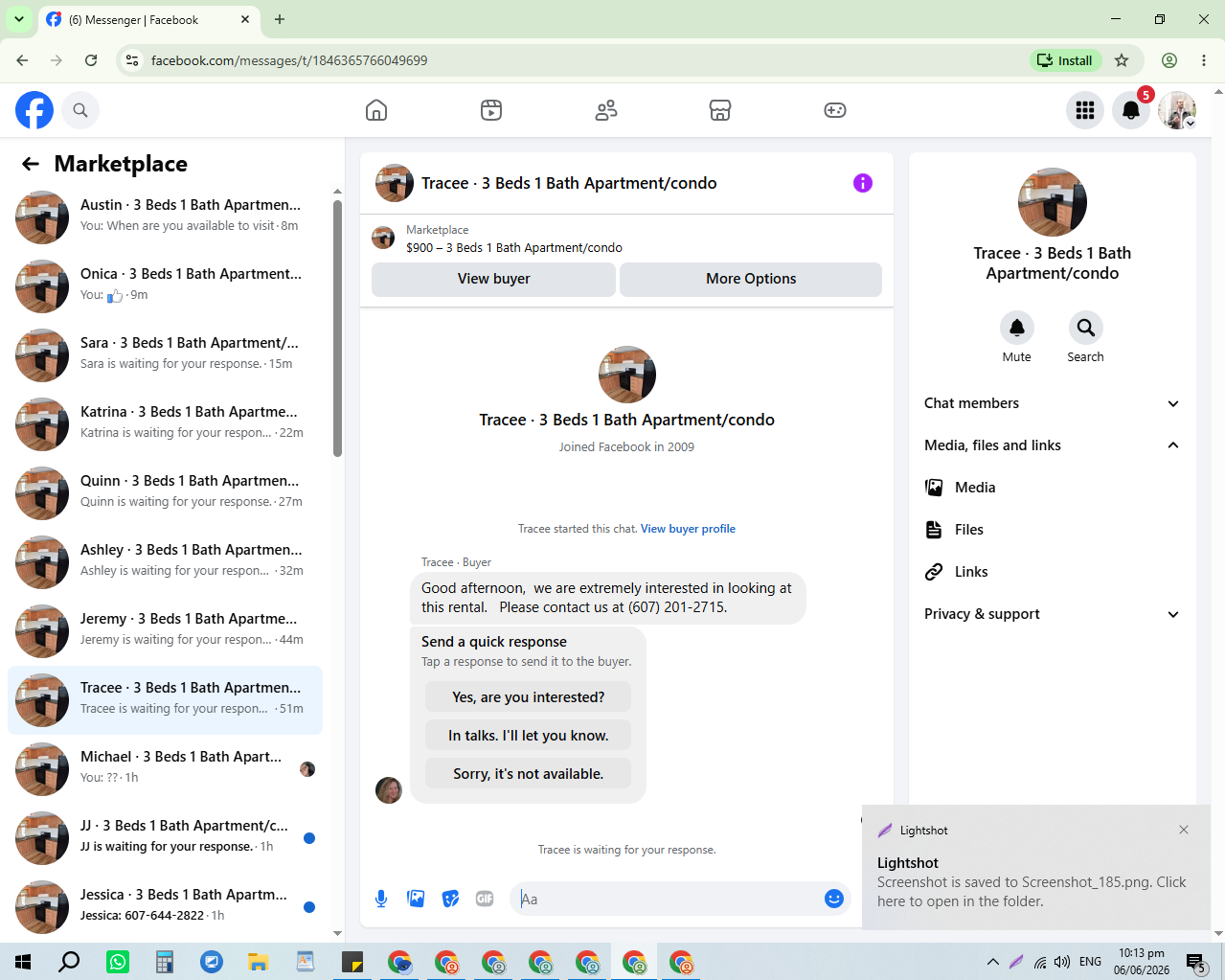Record a voice clip with microphone icon
1225x980 pixels.
tap(381, 899)
